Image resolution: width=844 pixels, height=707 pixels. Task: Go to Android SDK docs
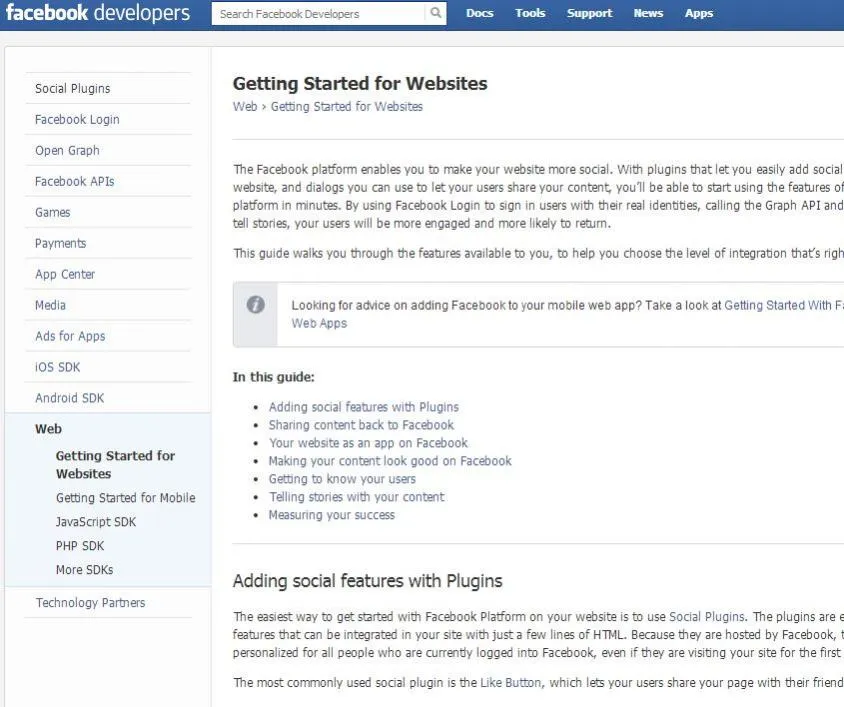point(69,398)
